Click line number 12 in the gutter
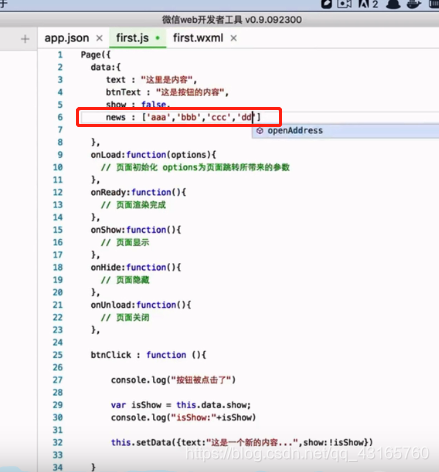The height and width of the screenshot is (472, 439). pos(58,192)
